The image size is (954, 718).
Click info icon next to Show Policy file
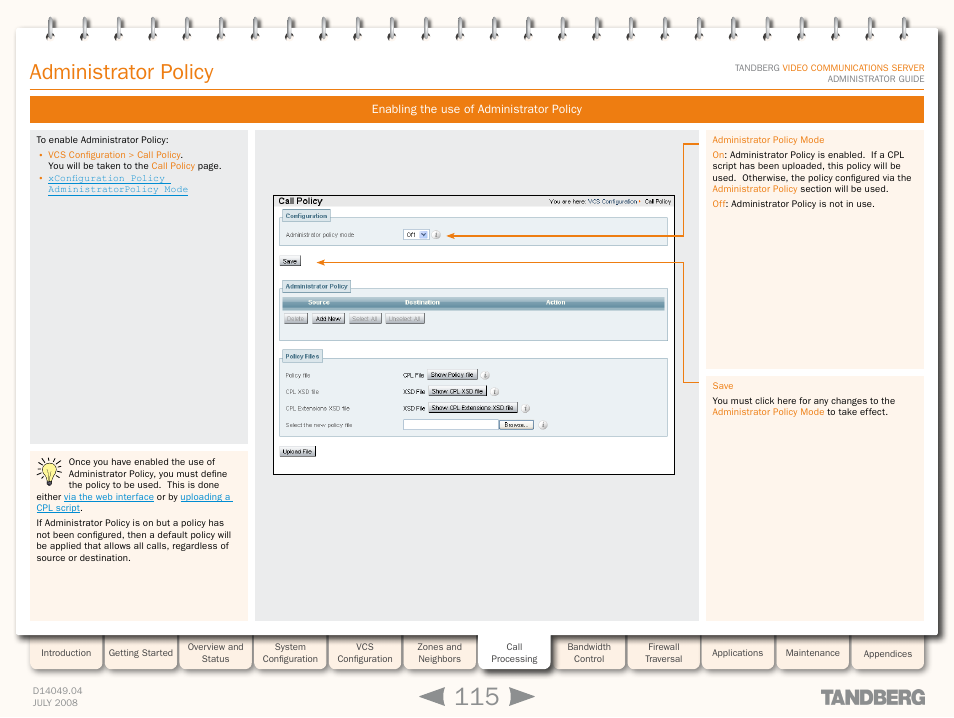coord(486,375)
